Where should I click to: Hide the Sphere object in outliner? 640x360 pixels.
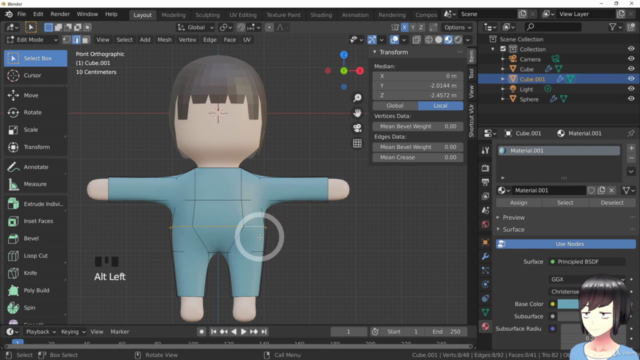coord(631,99)
